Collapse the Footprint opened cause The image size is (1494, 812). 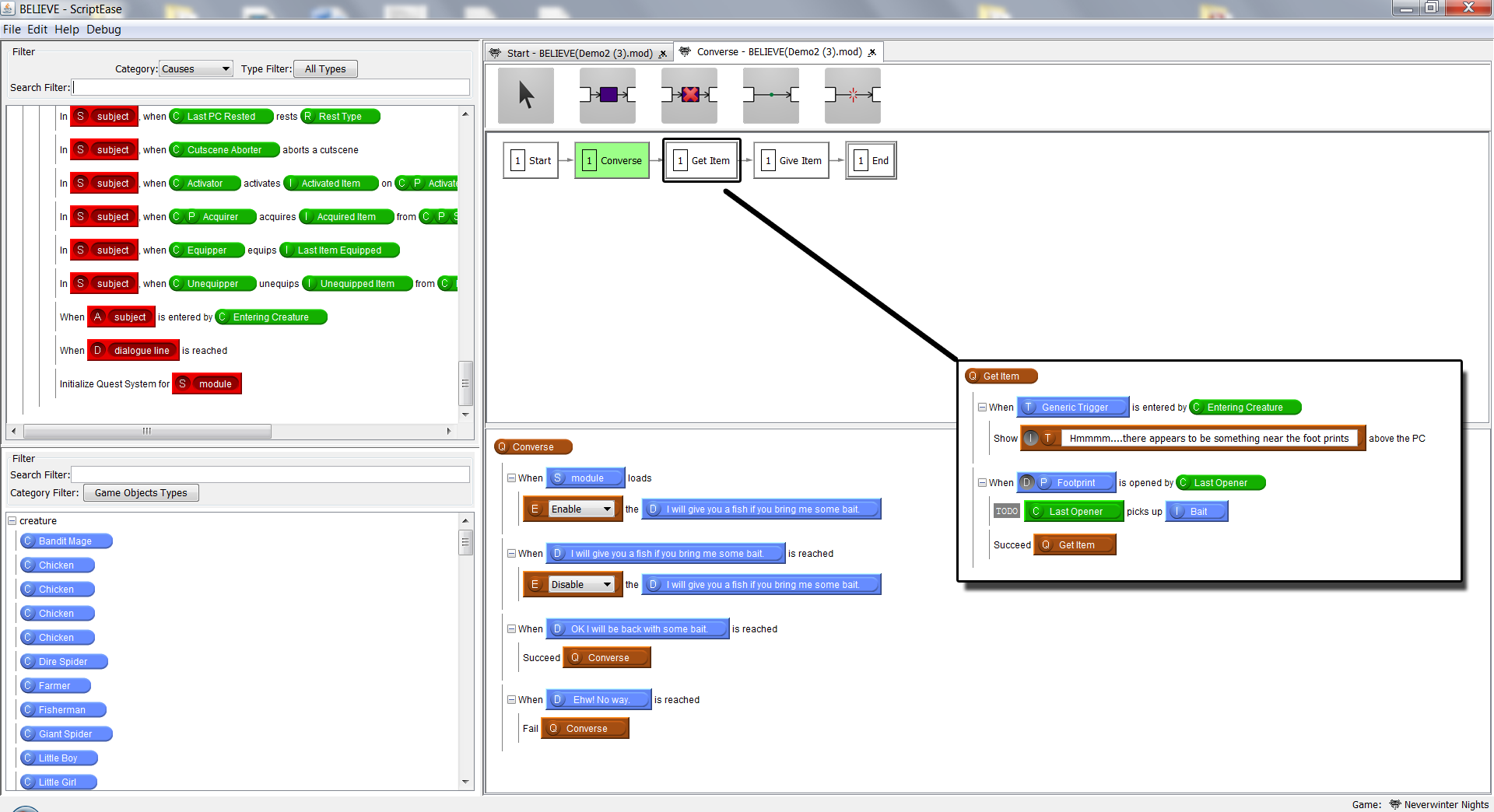tap(982, 483)
